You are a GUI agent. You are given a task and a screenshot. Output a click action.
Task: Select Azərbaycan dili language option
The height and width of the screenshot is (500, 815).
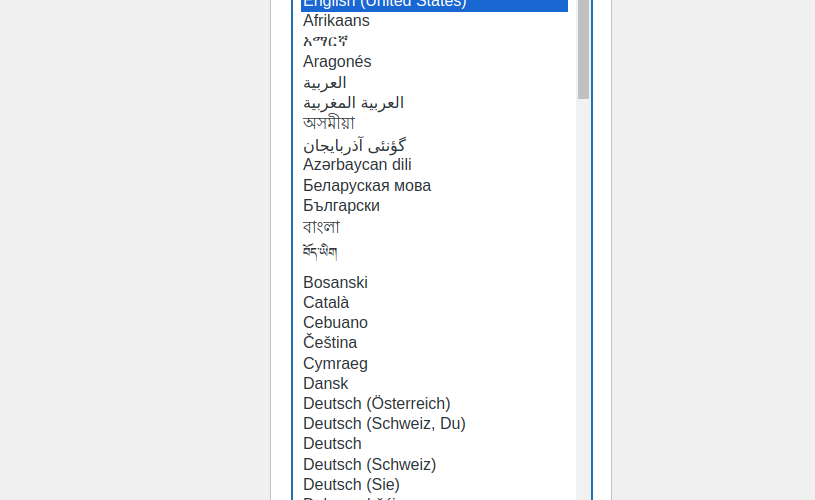pos(357,165)
